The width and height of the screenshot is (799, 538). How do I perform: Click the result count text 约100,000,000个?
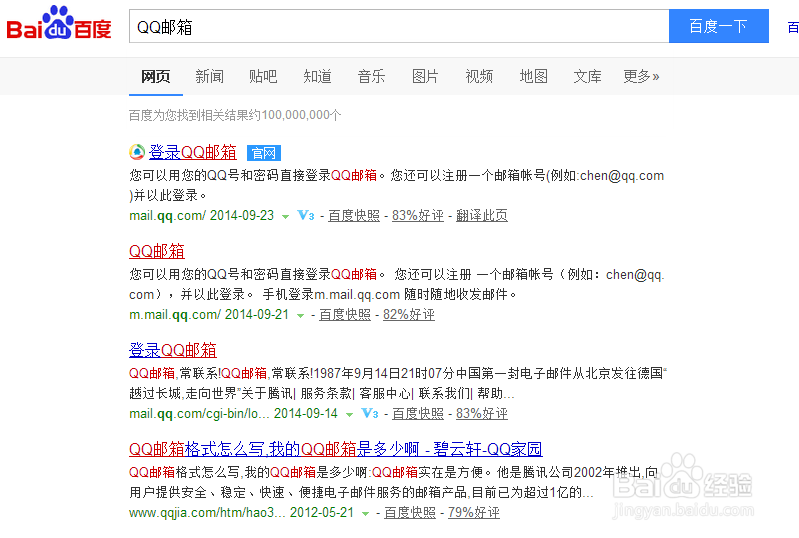pos(295,115)
